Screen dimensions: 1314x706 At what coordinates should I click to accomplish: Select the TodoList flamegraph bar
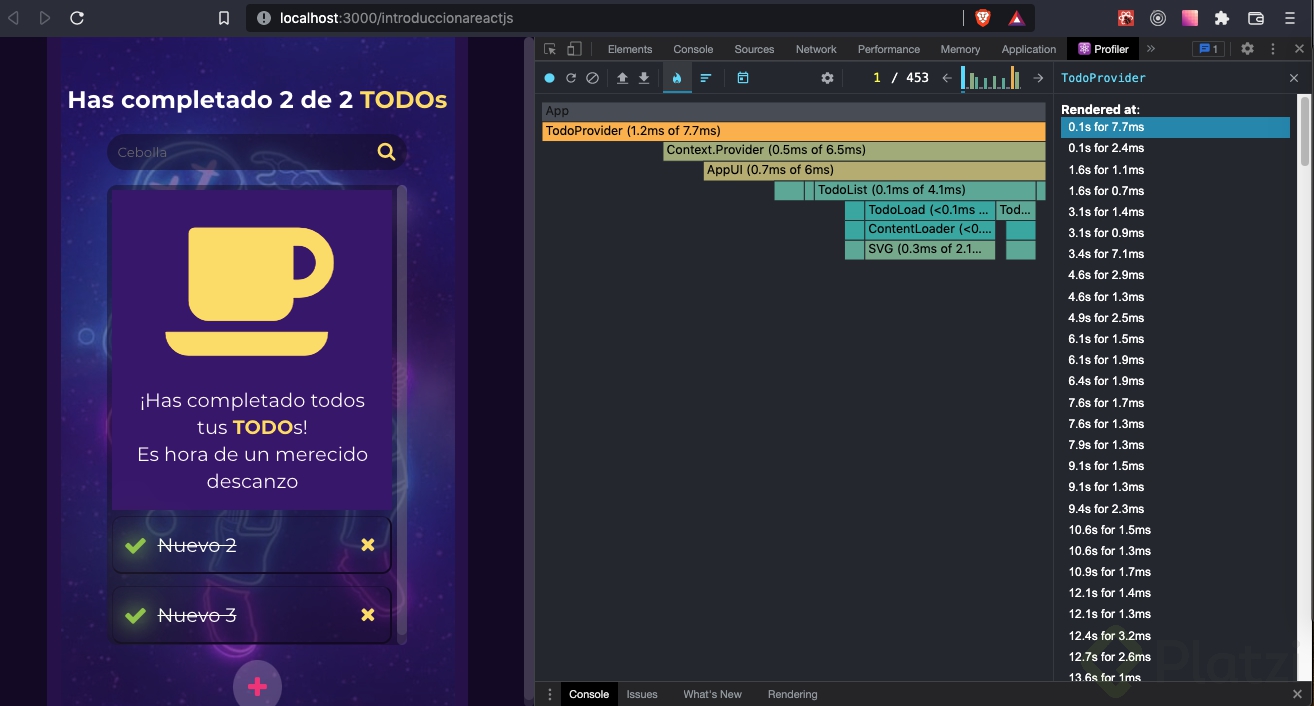(x=925, y=190)
